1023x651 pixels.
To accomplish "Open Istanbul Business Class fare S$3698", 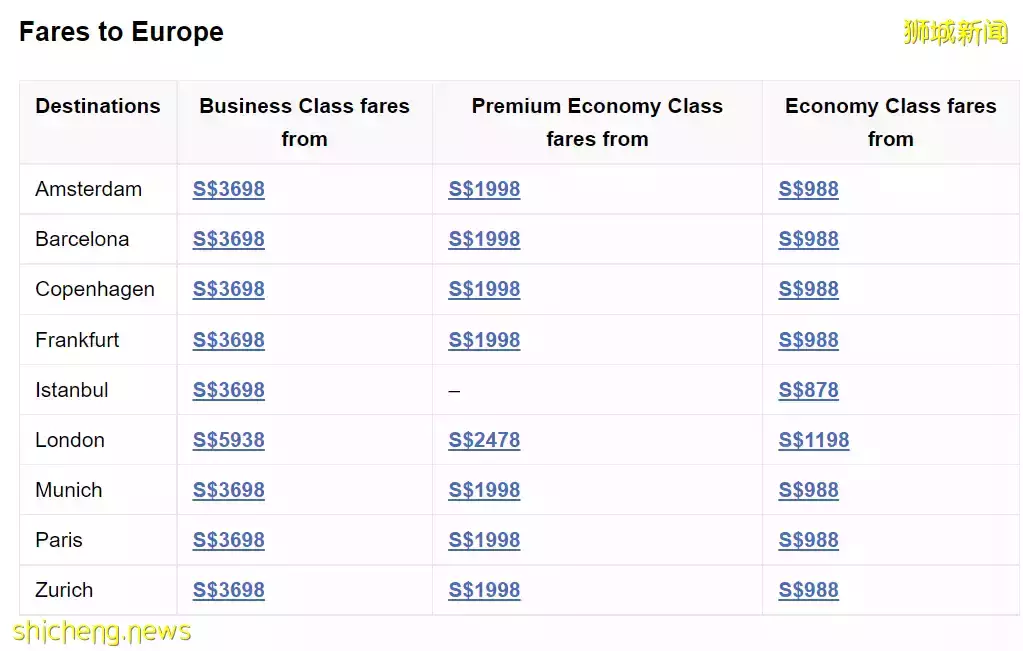I will [x=228, y=390].
